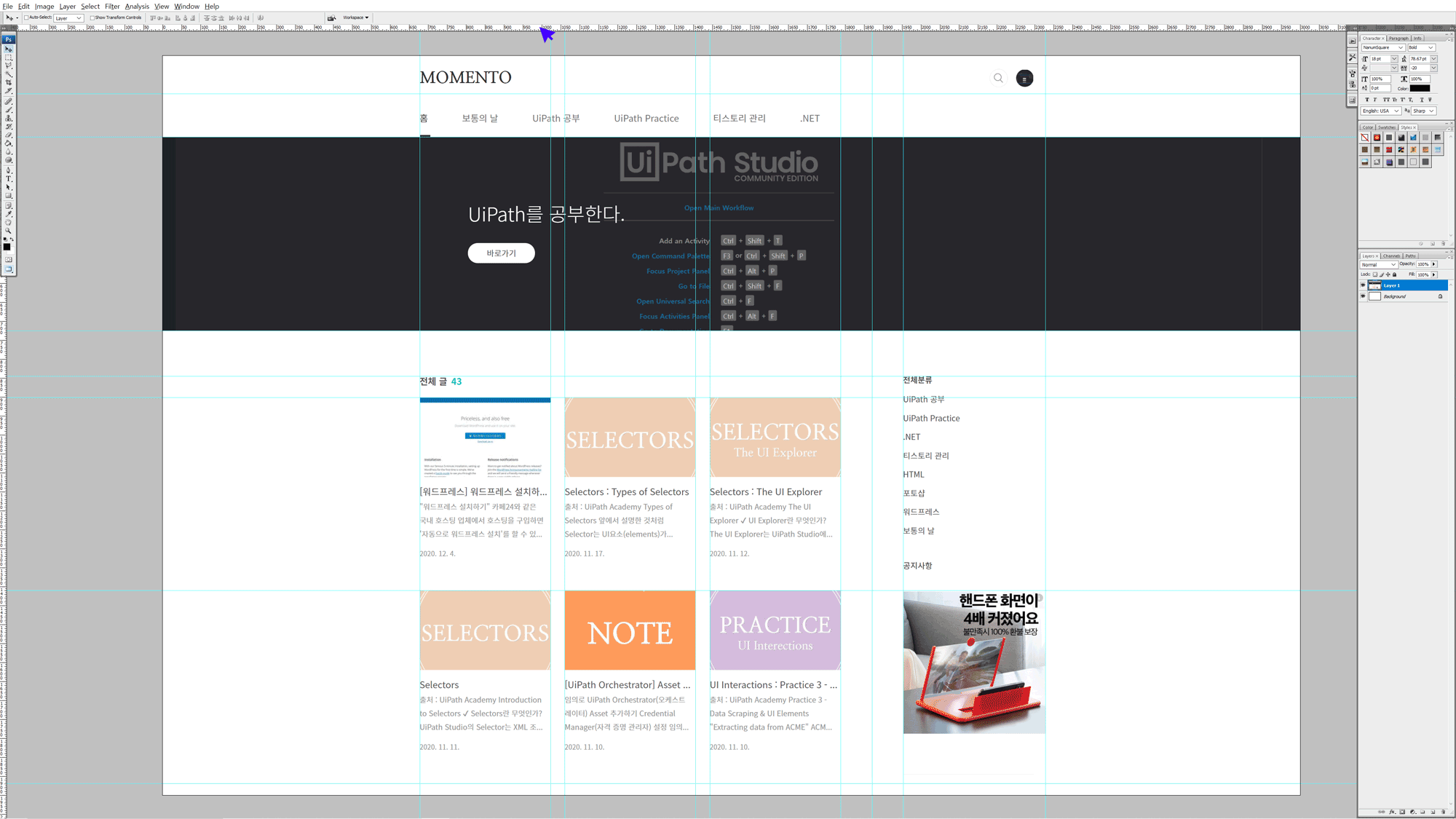Apply Strikethrough in the Character panel
The width and height of the screenshot is (1456, 819).
pyautogui.click(x=1430, y=100)
